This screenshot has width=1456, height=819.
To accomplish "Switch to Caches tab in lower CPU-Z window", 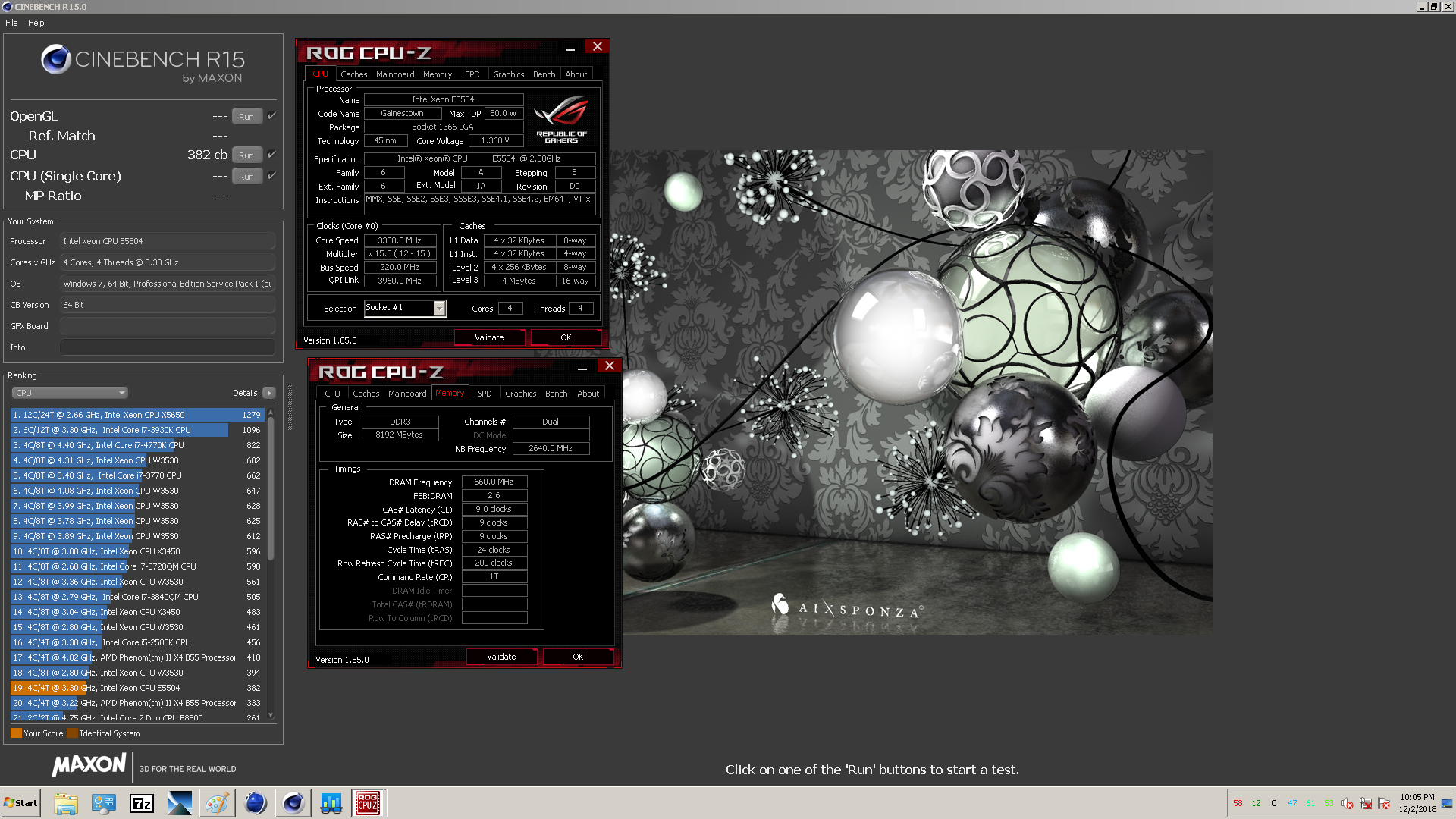I will [366, 394].
